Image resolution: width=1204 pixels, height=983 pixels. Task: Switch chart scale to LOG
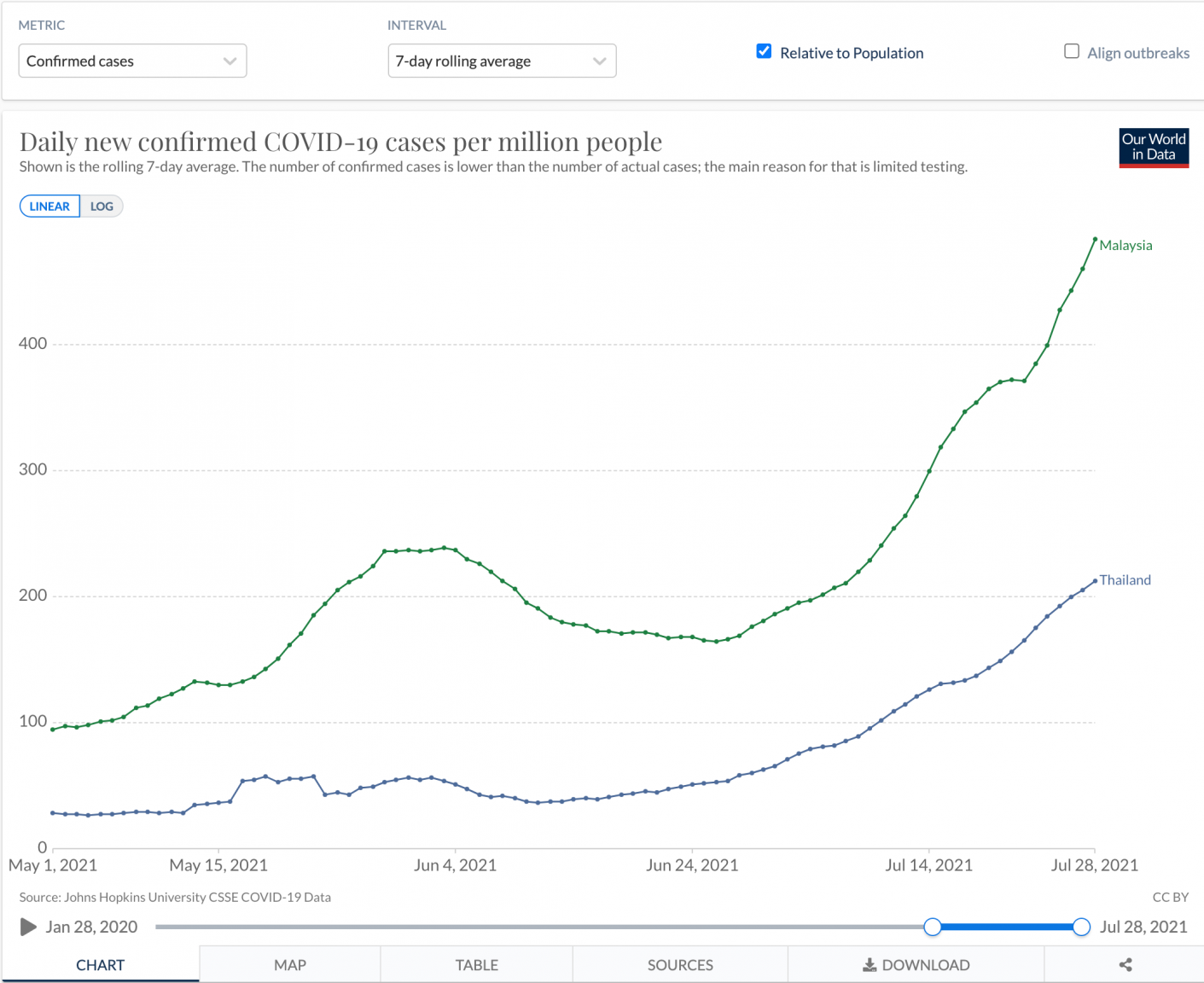(102, 206)
